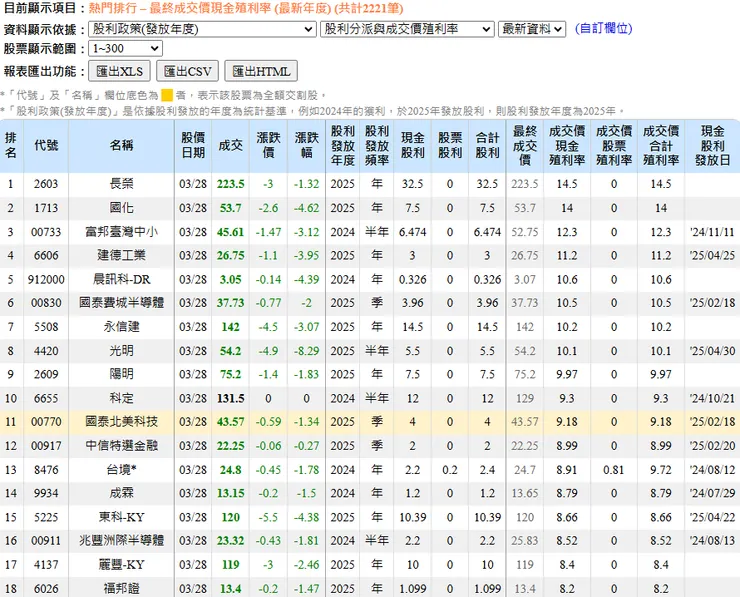
Task: Click stock code 6026
Action: pyautogui.click(x=46, y=589)
